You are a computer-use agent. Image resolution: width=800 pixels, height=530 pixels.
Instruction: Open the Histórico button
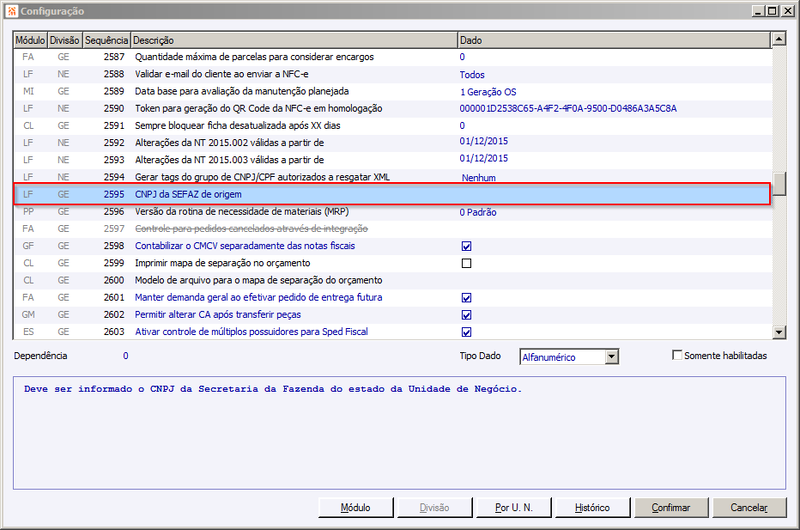click(592, 508)
